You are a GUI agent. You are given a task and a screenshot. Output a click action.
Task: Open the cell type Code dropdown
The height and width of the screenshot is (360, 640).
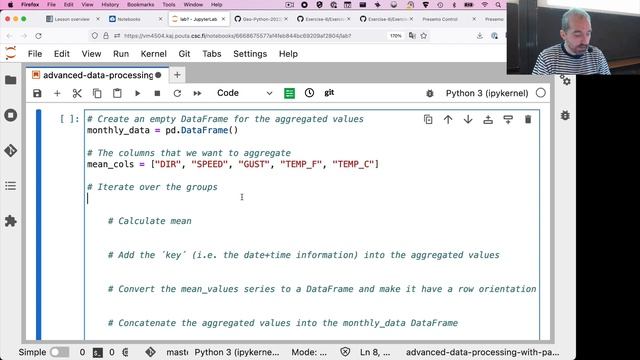(x=244, y=93)
